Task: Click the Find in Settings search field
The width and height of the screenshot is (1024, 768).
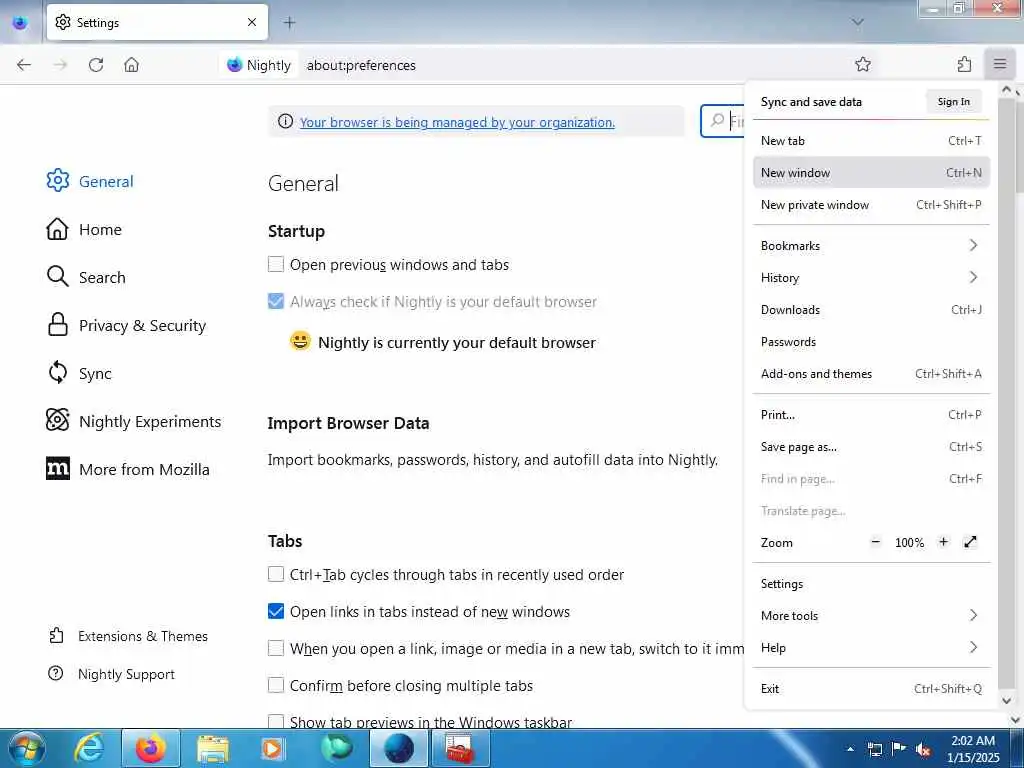Action: pyautogui.click(x=722, y=121)
